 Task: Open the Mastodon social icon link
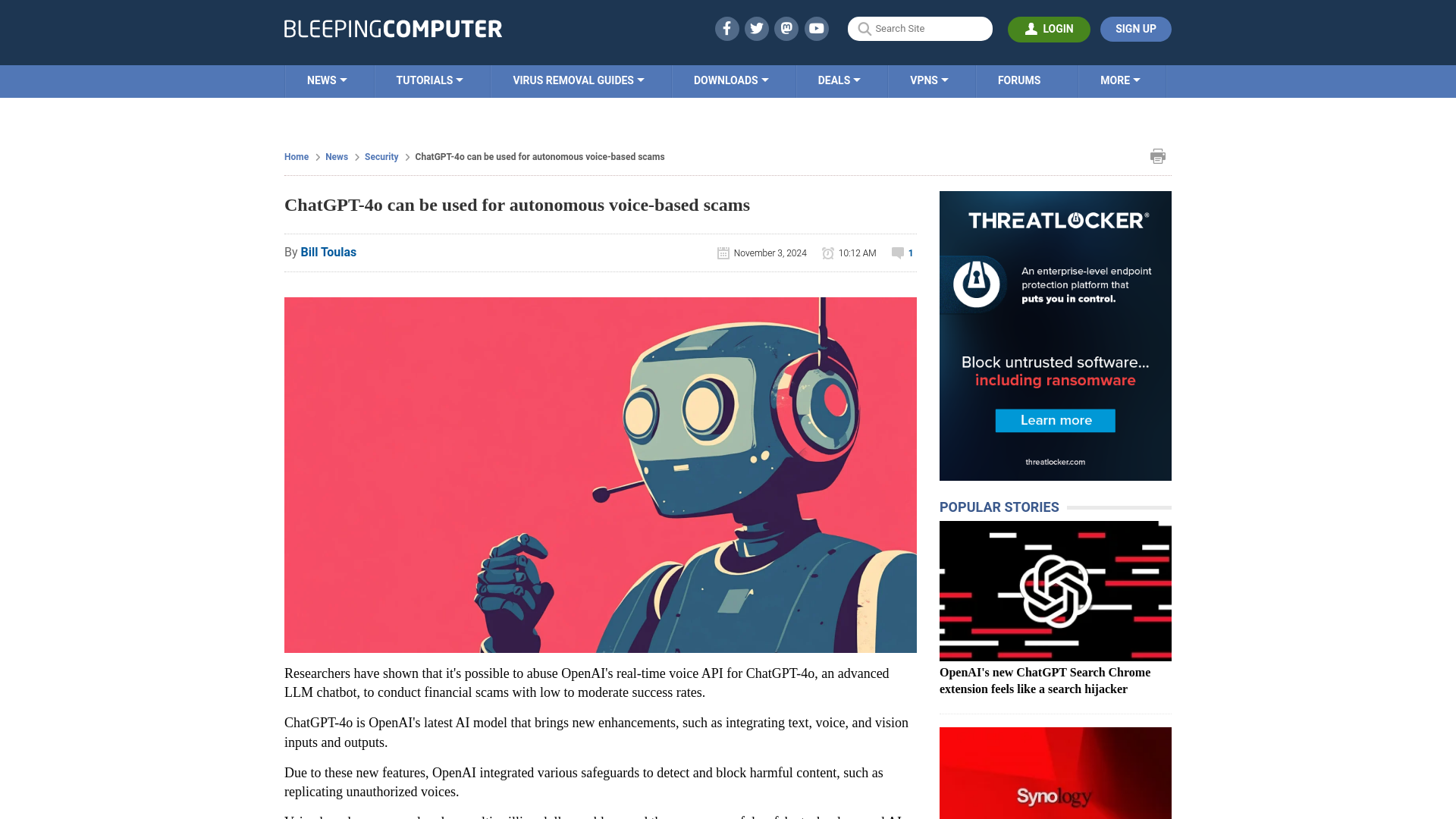pos(787,28)
